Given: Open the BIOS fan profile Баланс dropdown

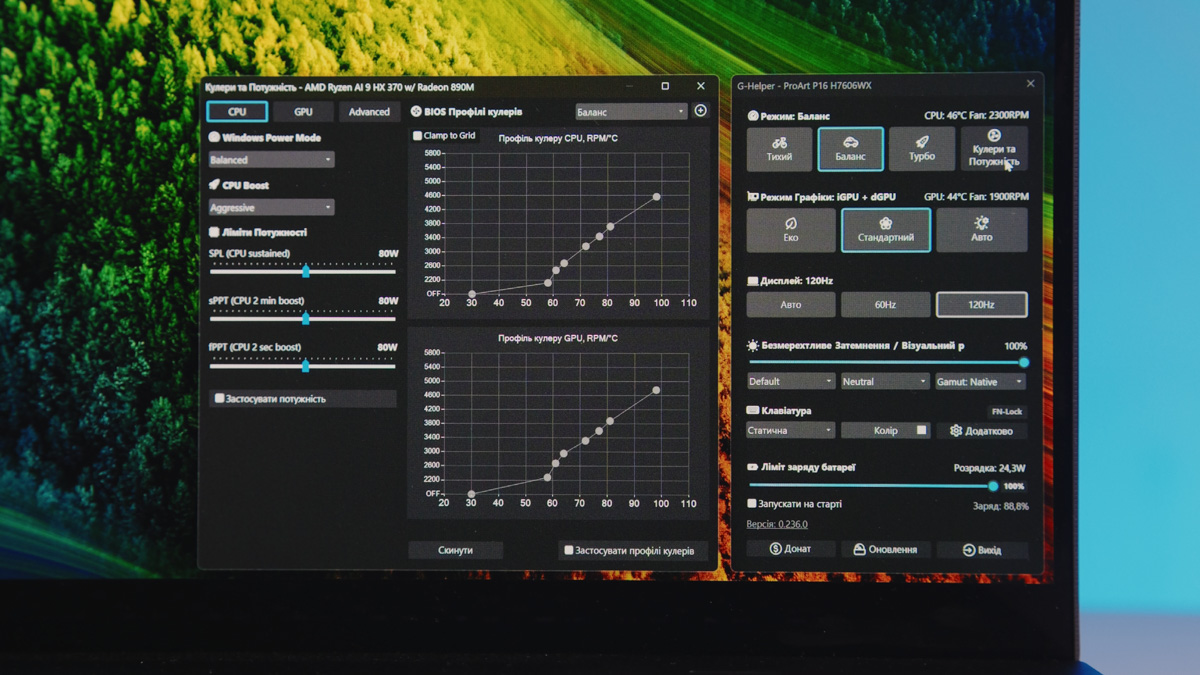Looking at the screenshot, I should pos(631,112).
